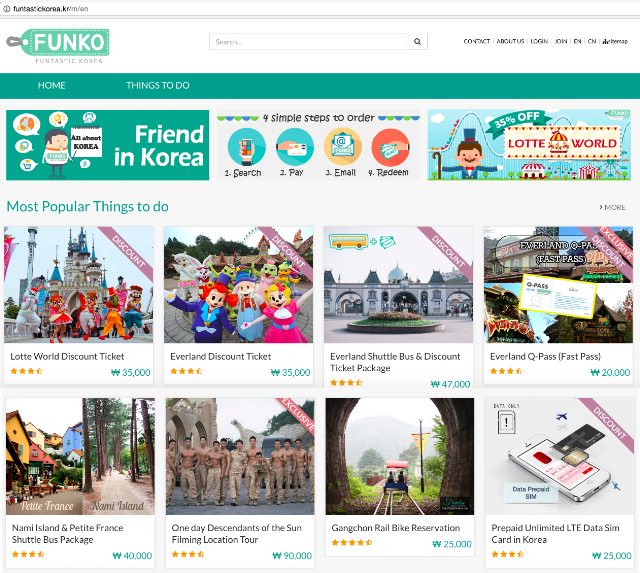Screen dimensions: 640x573
Task: Open the Everland Q-Pass image
Action: 558,284
